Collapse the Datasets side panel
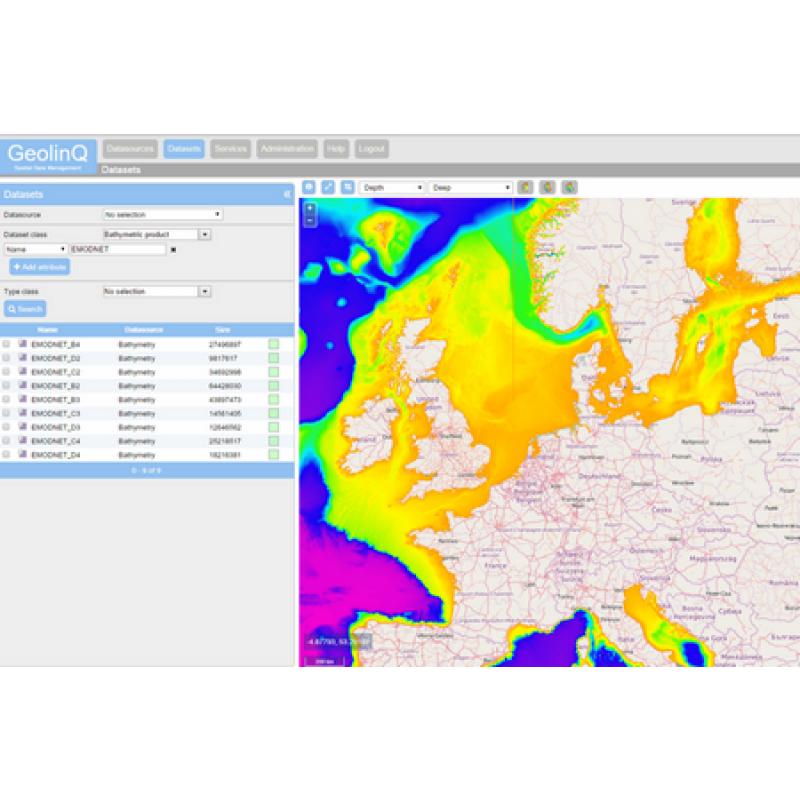This screenshot has height=800, width=800. (287, 194)
